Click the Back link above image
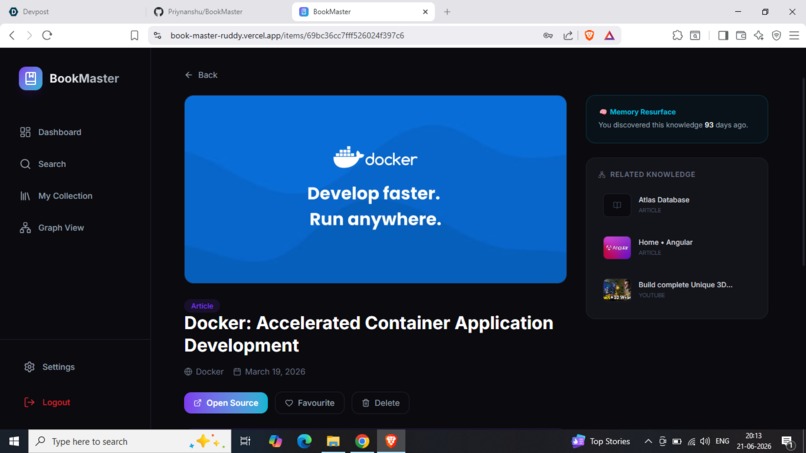 (x=201, y=75)
